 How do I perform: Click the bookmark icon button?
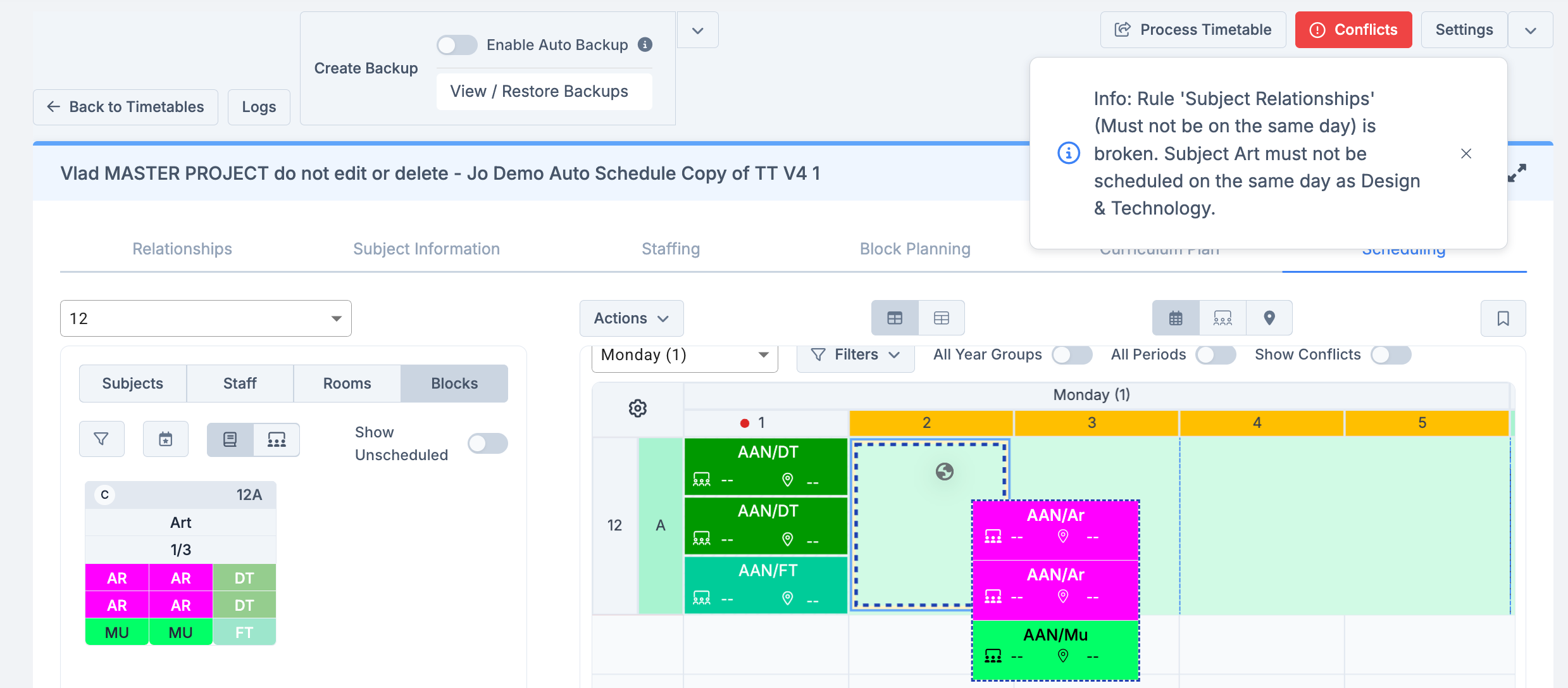point(1503,318)
